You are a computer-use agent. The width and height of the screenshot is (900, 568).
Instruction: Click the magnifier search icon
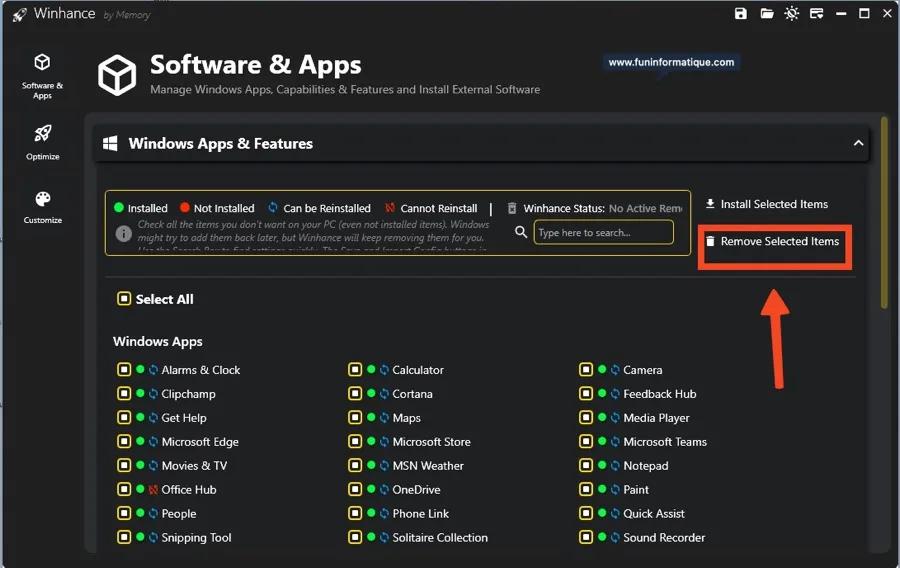pos(521,232)
